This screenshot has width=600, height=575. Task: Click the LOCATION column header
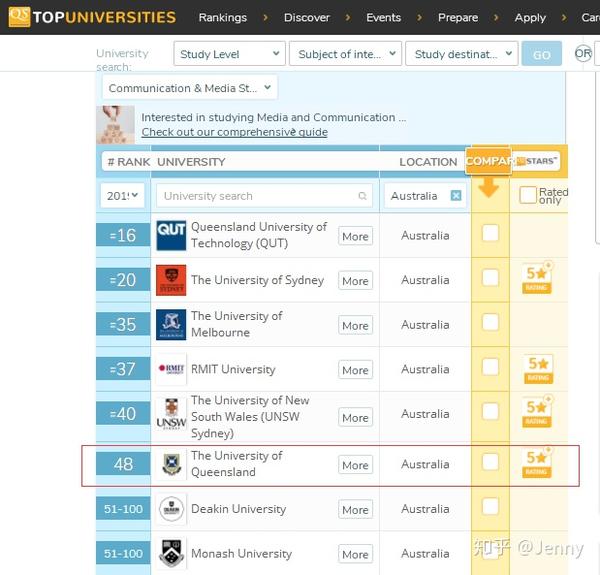pos(428,162)
